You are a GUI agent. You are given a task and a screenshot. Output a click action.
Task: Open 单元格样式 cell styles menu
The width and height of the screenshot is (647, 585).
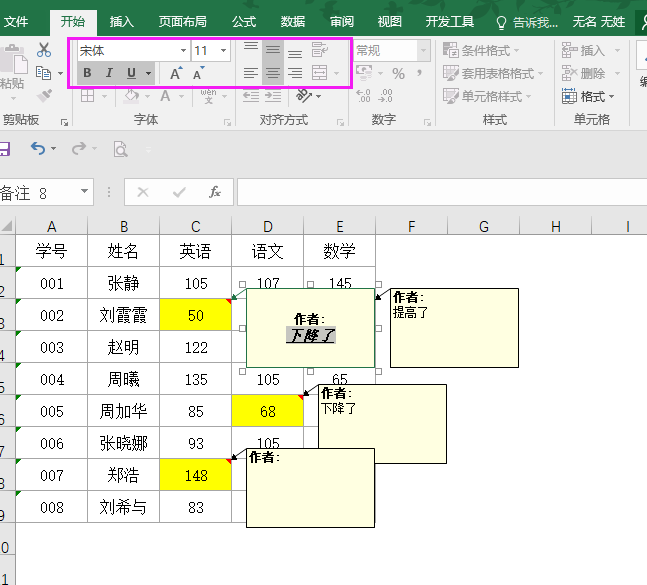click(487, 97)
